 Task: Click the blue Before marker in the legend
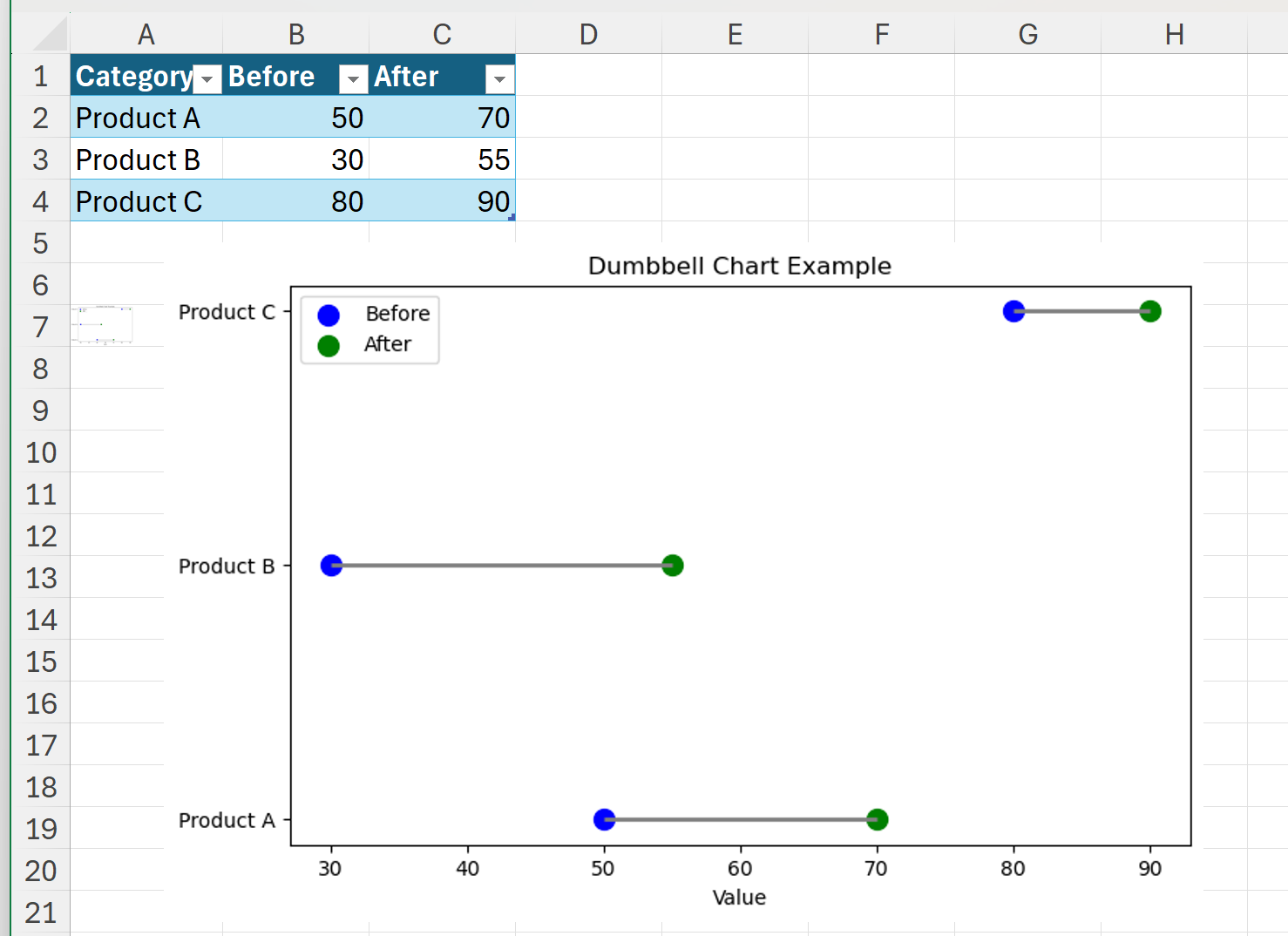(329, 315)
